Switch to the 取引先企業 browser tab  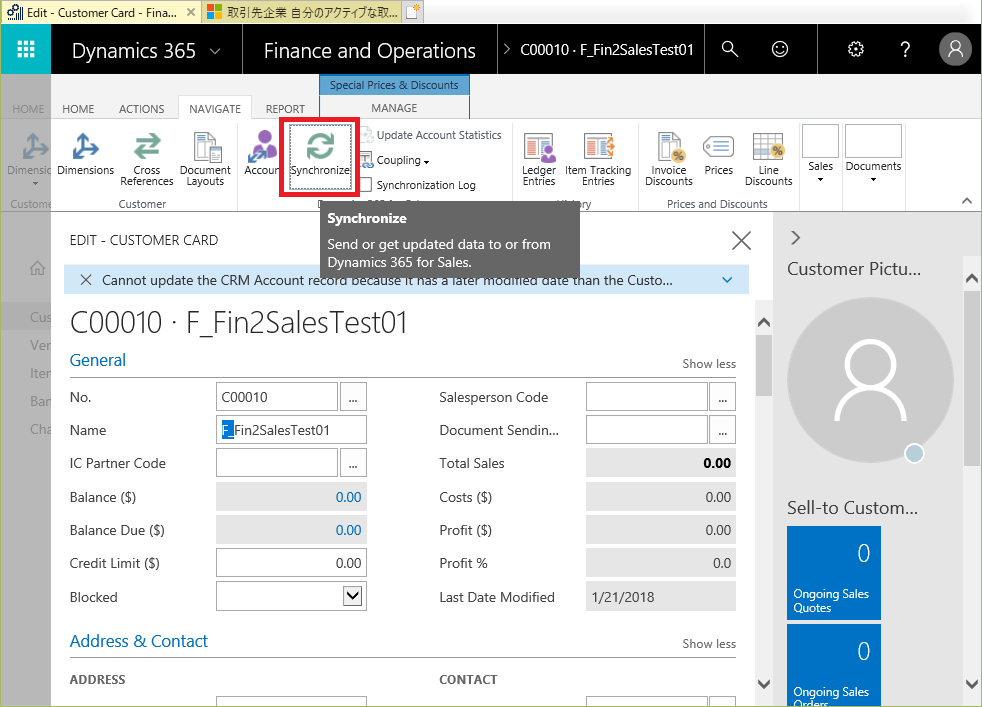(302, 13)
